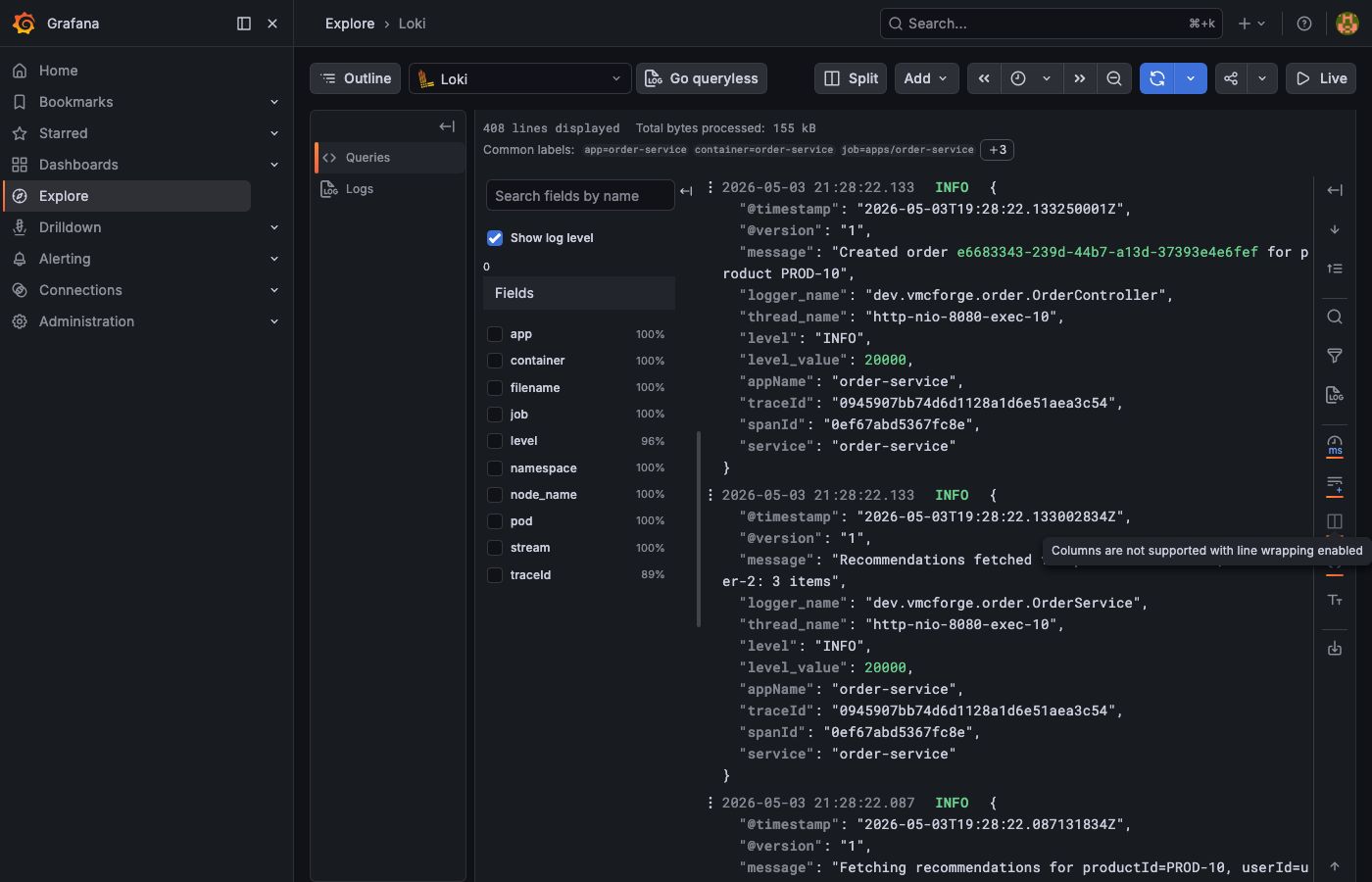The width and height of the screenshot is (1372, 882).
Task: Open the New plus dropdown
Action: pos(1251,24)
